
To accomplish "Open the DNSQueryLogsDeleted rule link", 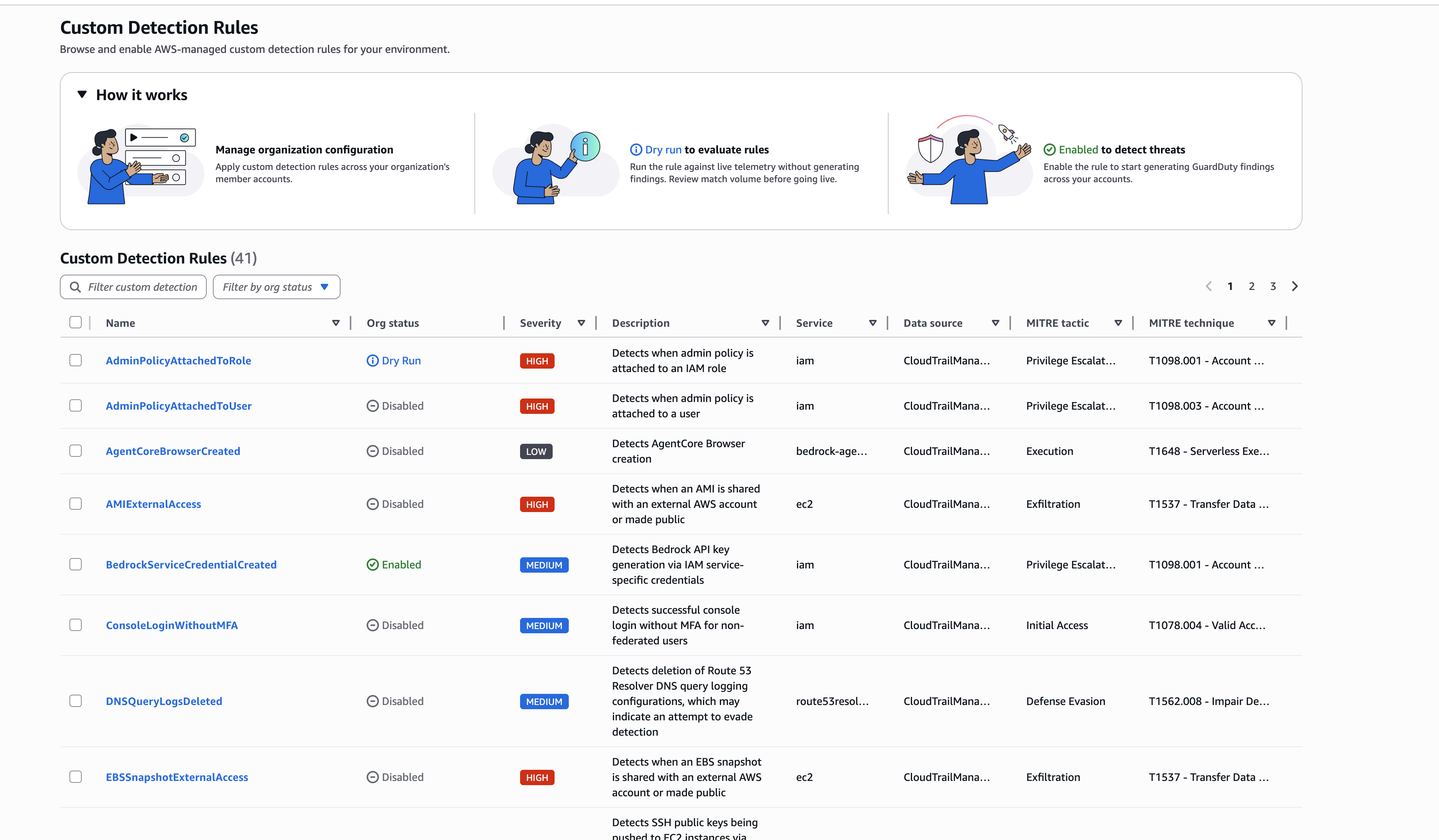I will tap(164, 701).
